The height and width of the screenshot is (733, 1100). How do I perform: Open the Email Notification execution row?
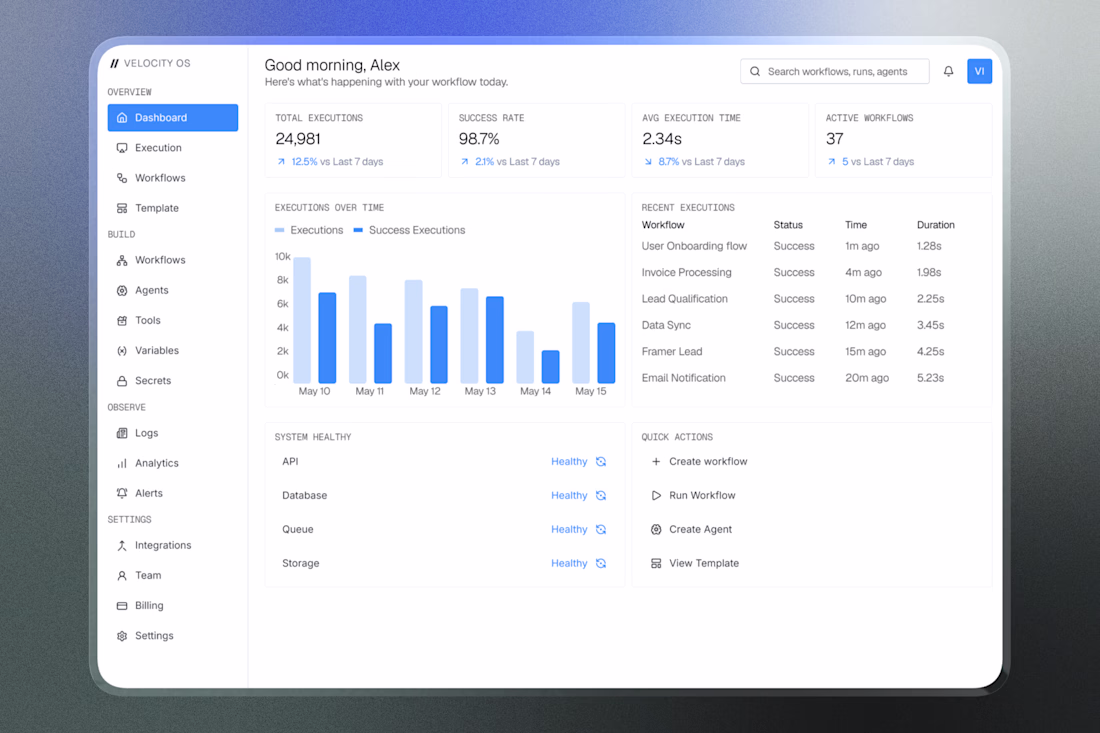(812, 378)
